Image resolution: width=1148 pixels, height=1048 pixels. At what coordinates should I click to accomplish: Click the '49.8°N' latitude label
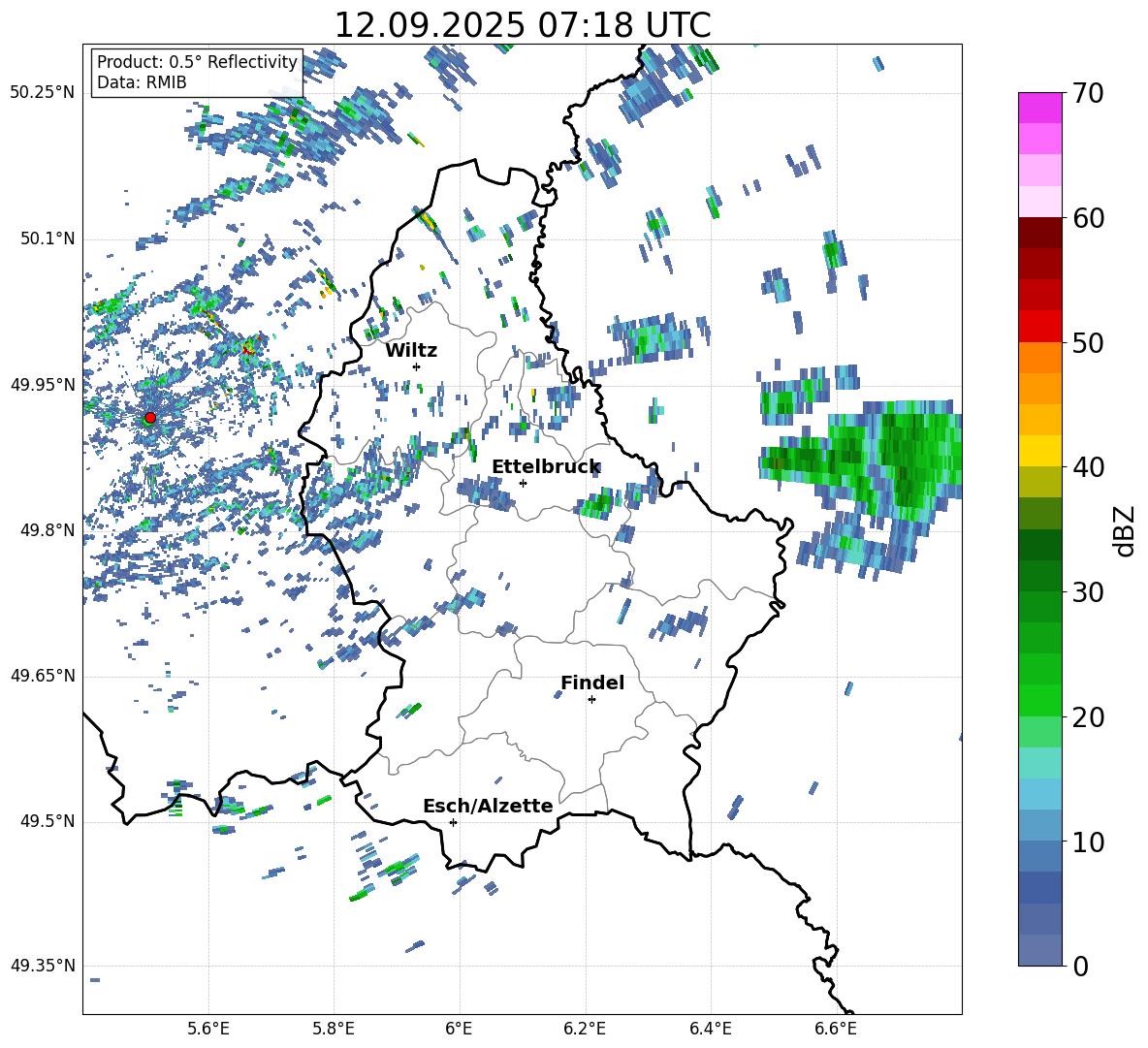(x=48, y=530)
